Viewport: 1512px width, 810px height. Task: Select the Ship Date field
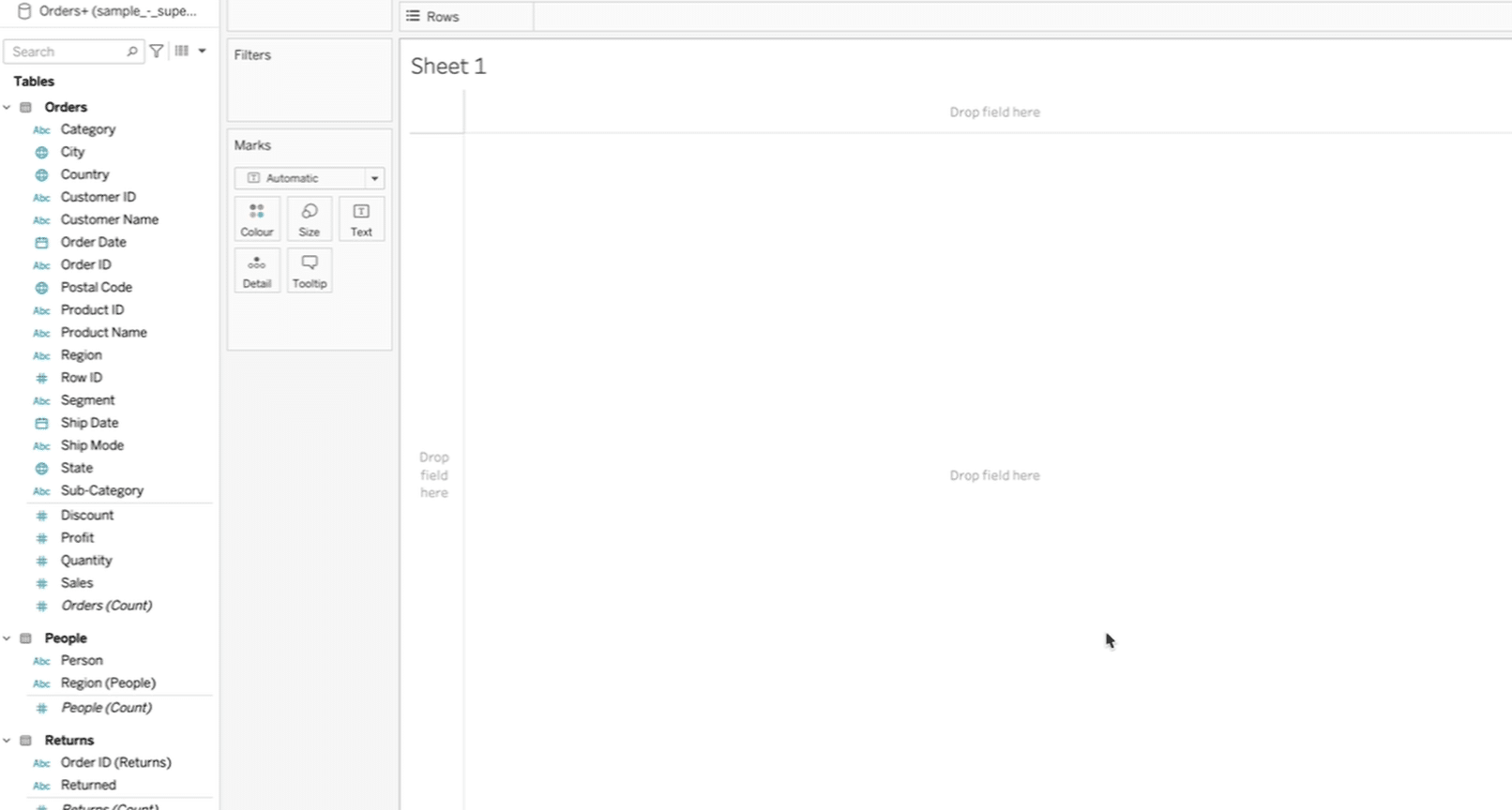click(90, 423)
